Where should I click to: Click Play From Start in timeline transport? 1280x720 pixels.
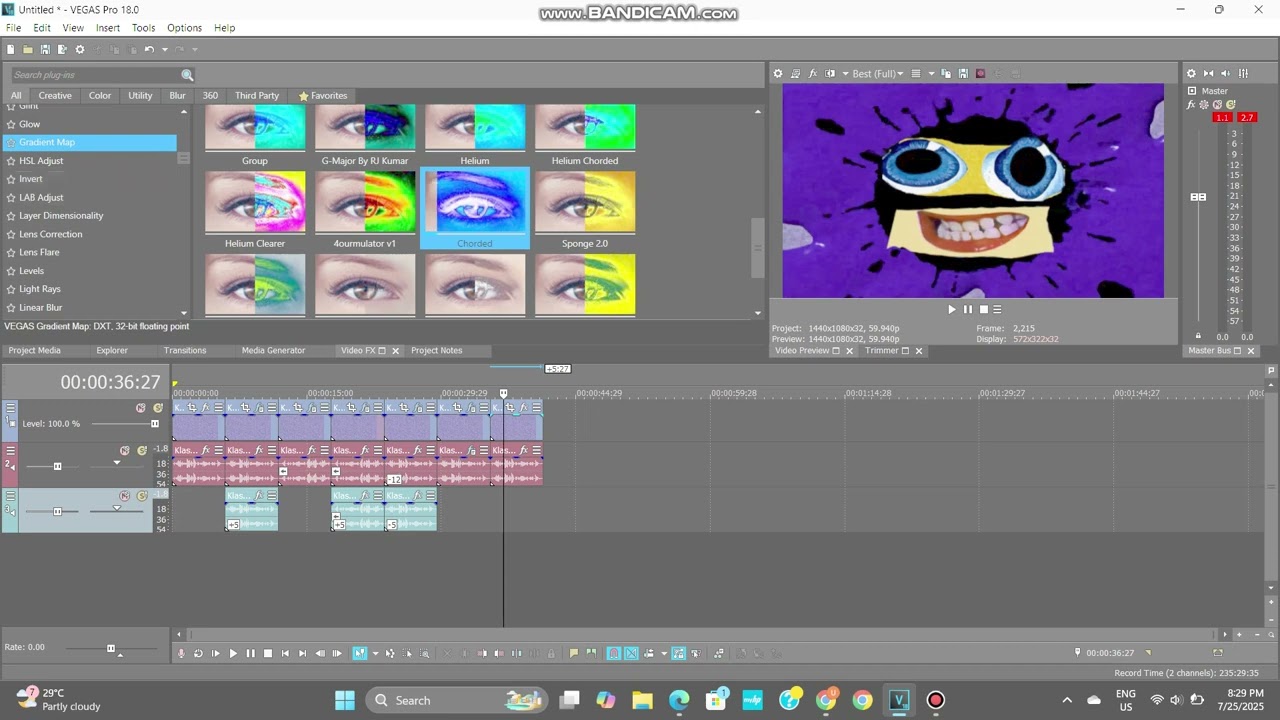pyautogui.click(x=215, y=653)
